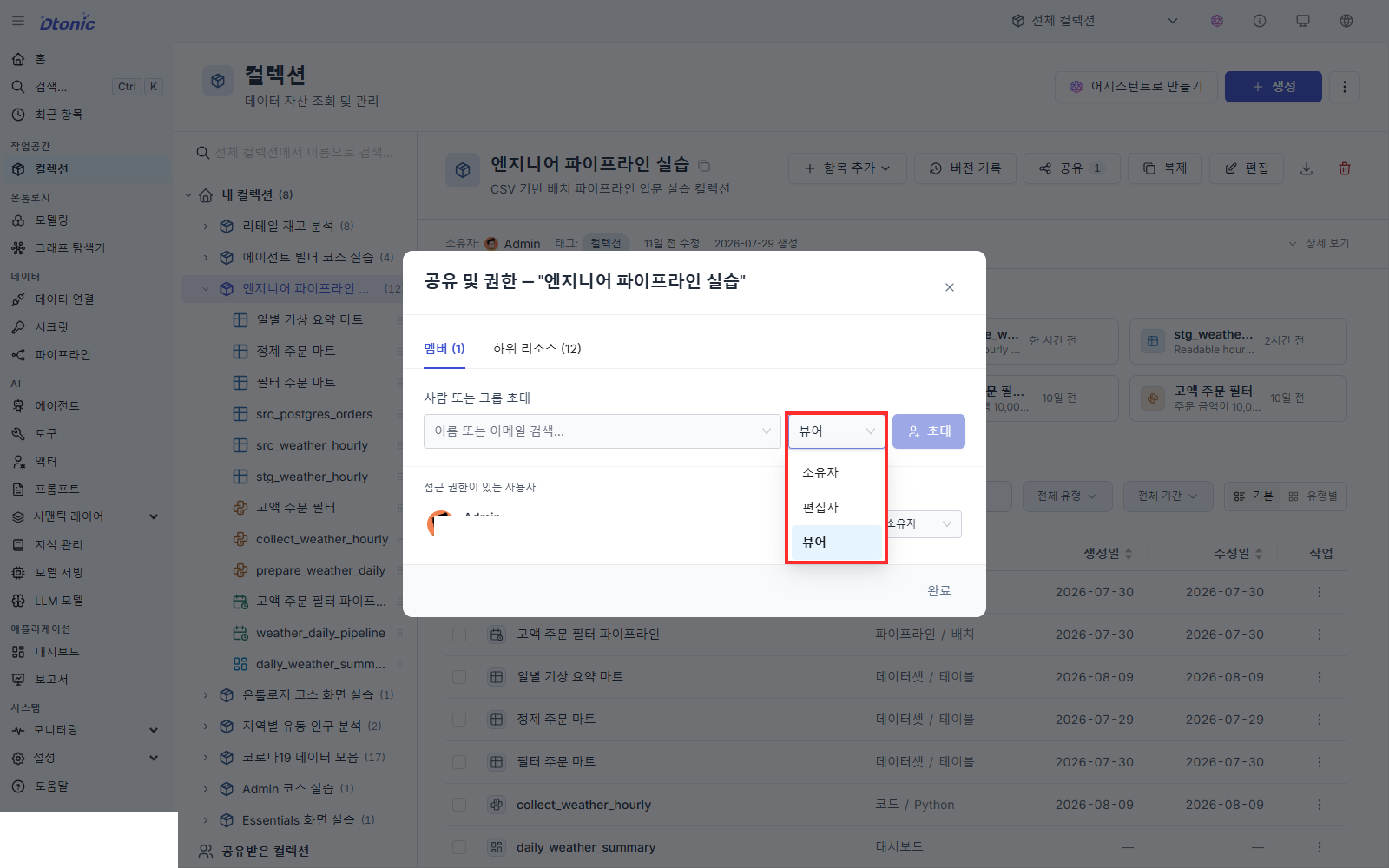Select the checkbox for 필터 주문 마트 row
The width and height of the screenshot is (1389, 868).
click(x=459, y=762)
